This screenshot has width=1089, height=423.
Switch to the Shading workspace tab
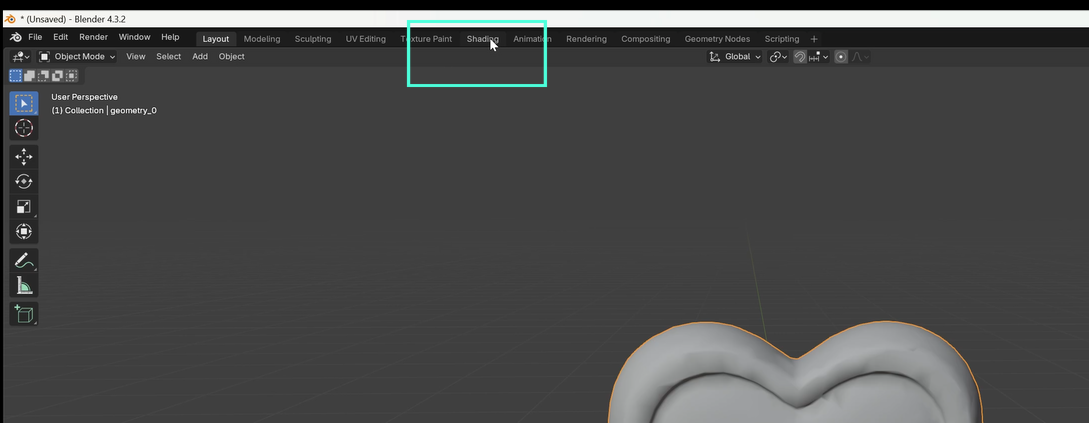click(x=483, y=39)
